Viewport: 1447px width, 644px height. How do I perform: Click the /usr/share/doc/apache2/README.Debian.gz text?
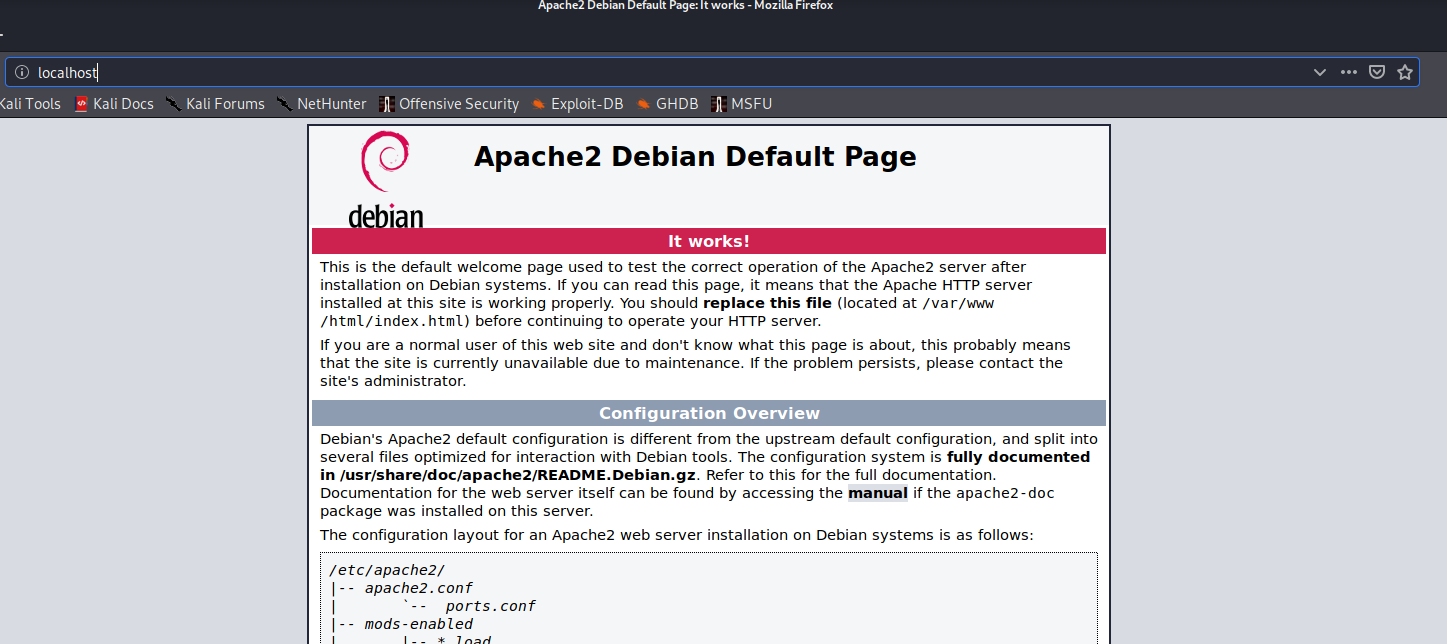coord(518,475)
